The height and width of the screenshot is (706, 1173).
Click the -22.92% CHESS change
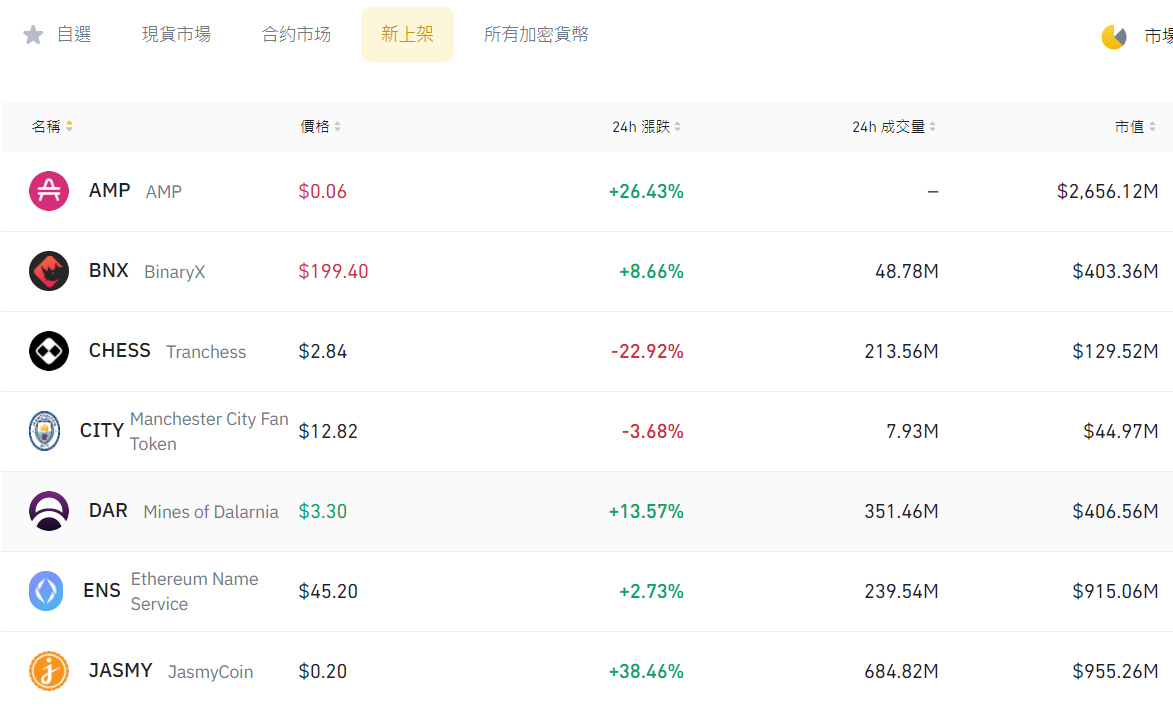(647, 352)
